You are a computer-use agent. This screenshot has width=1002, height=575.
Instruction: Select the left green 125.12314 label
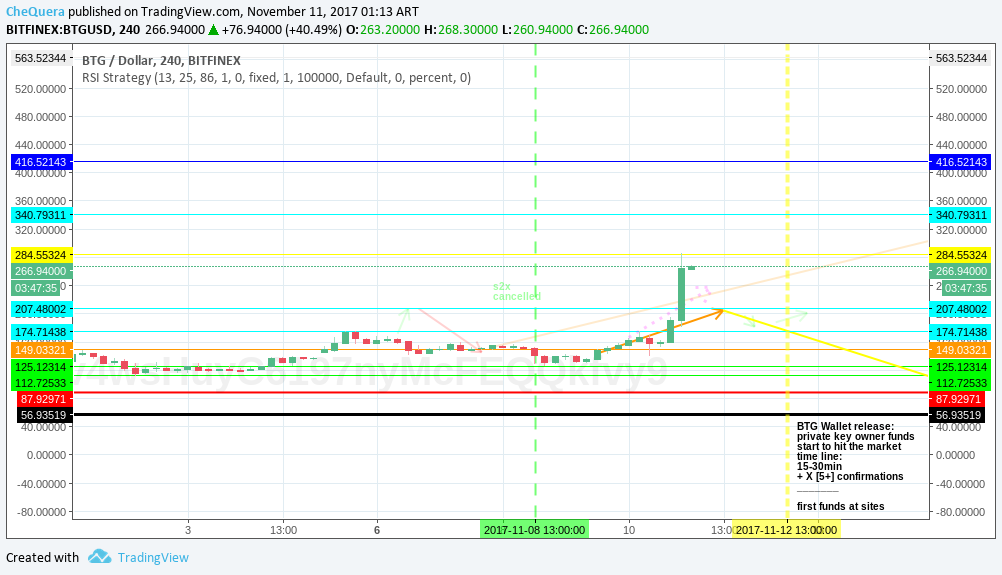(x=40, y=367)
